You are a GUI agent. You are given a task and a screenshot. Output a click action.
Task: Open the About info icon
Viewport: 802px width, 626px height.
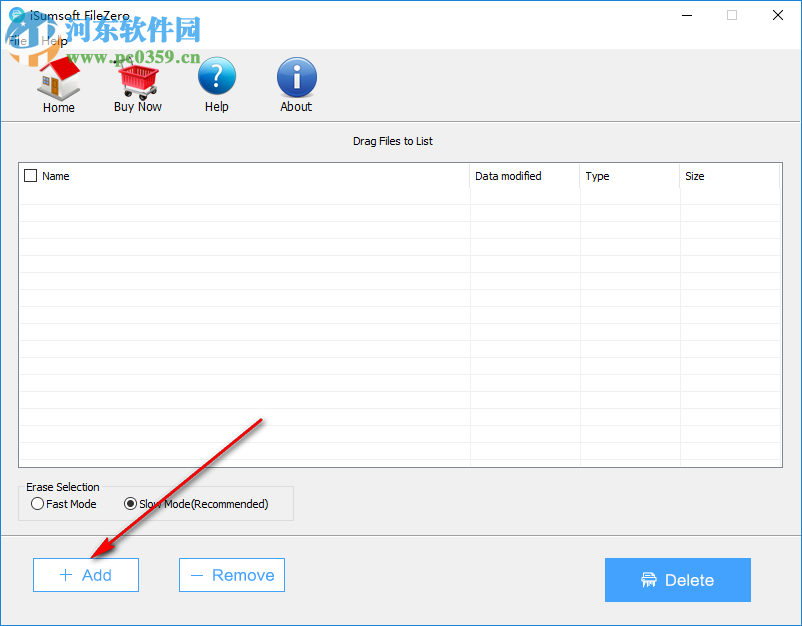coord(296,78)
